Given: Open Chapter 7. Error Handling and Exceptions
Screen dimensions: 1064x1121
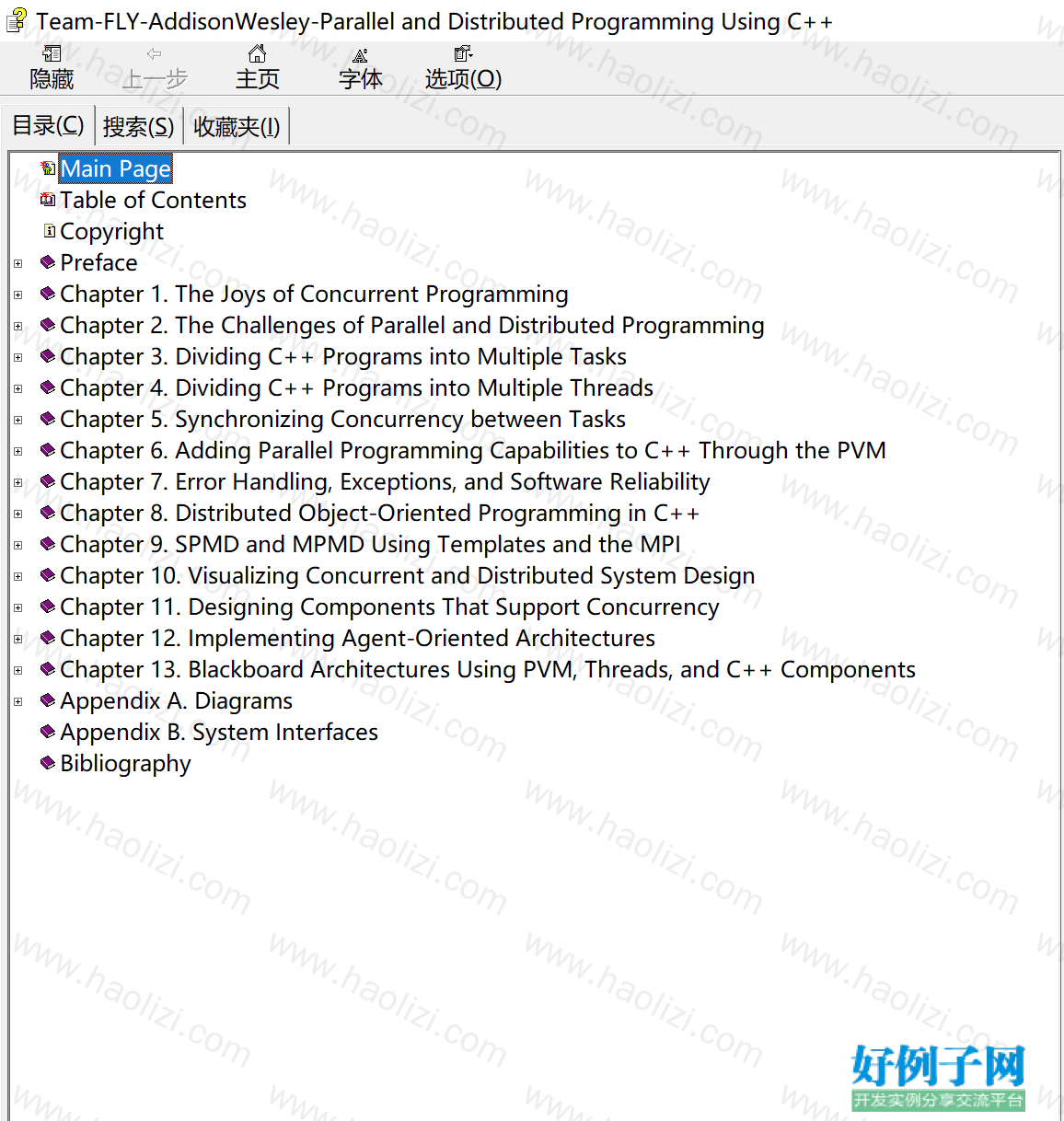Looking at the screenshot, I should click(x=385, y=481).
